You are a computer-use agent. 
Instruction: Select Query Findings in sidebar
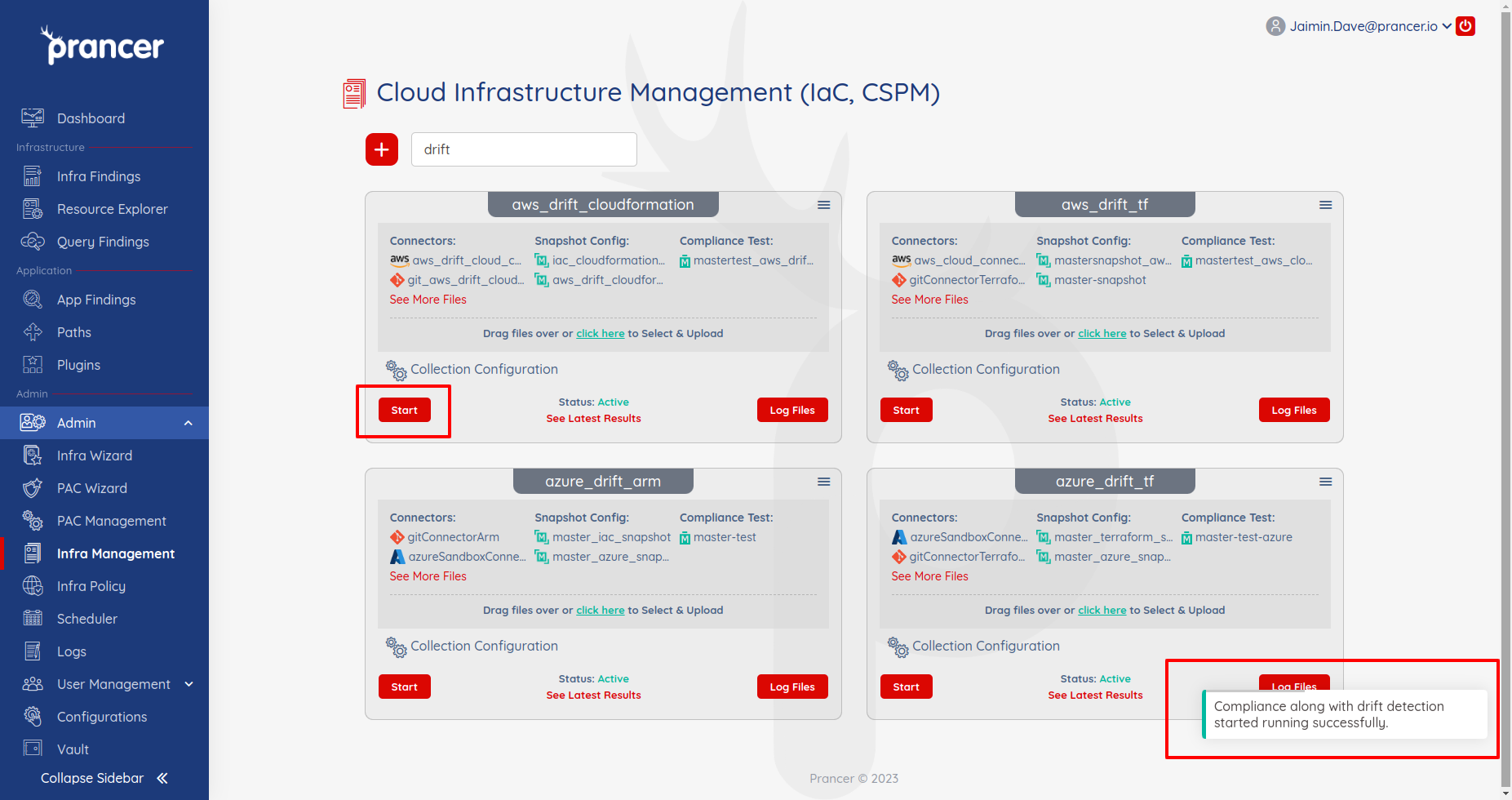click(x=104, y=242)
